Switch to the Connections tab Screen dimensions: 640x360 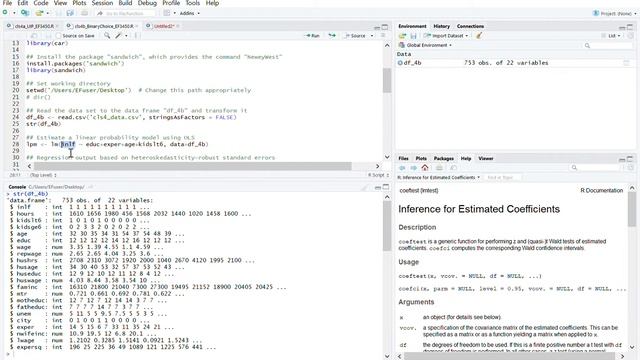point(470,26)
